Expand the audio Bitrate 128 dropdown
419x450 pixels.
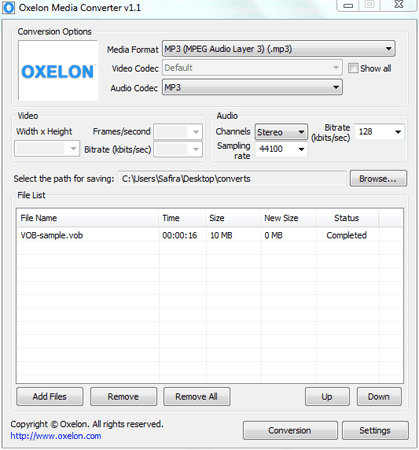coord(379,132)
